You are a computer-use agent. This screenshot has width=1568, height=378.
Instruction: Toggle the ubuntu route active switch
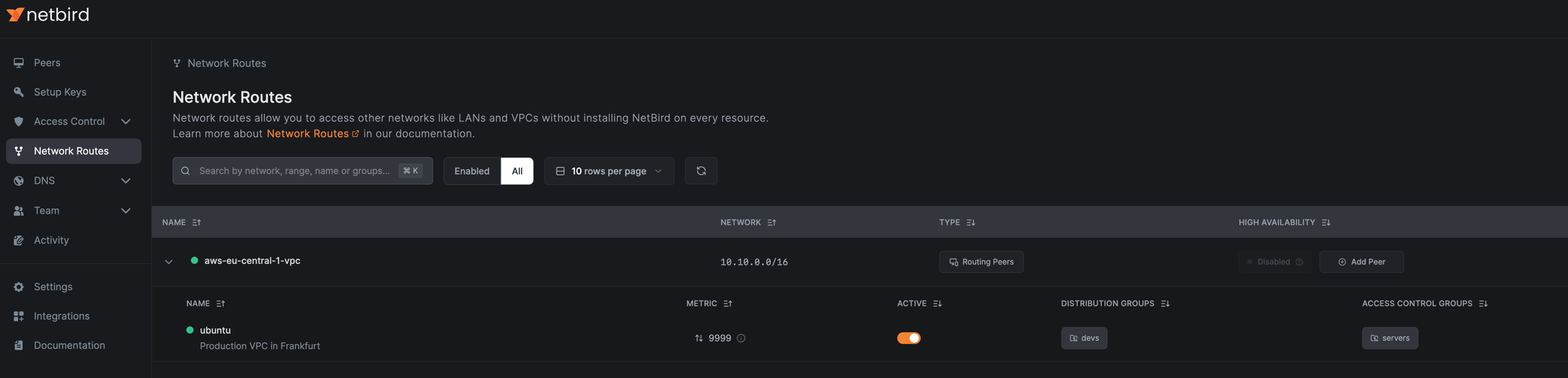click(908, 338)
